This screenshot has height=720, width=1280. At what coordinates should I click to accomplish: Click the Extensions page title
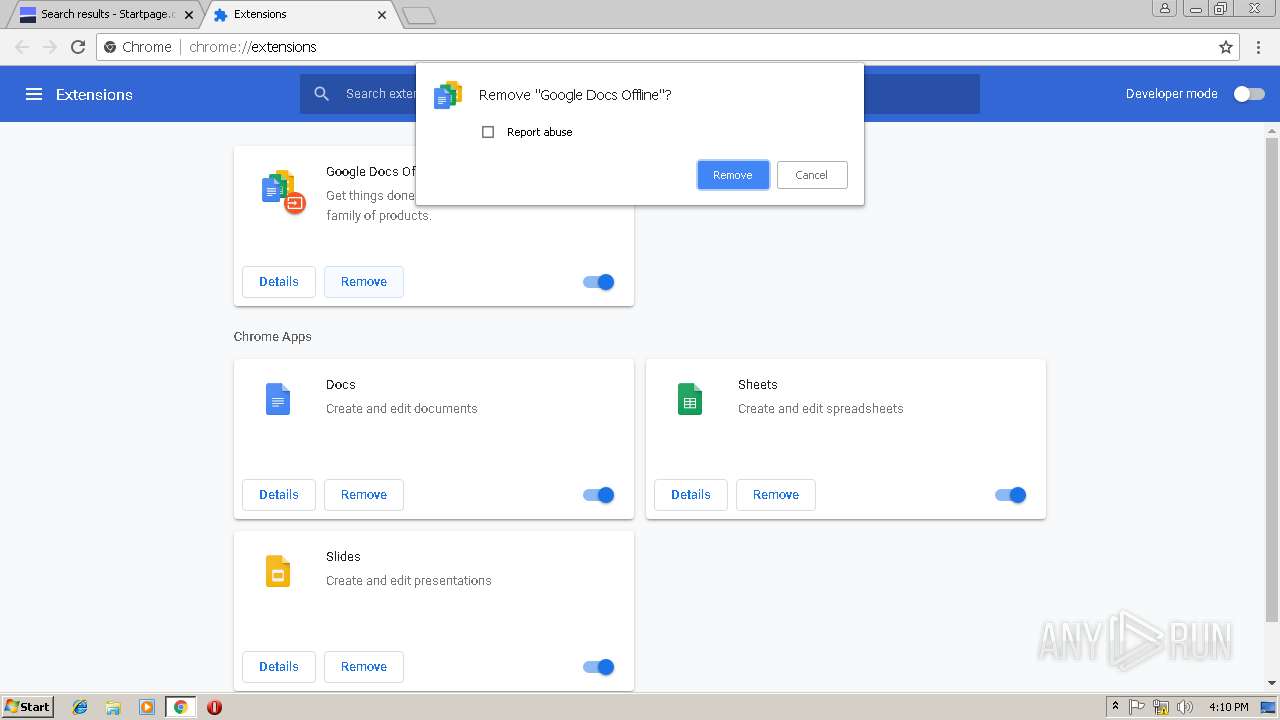tap(94, 95)
